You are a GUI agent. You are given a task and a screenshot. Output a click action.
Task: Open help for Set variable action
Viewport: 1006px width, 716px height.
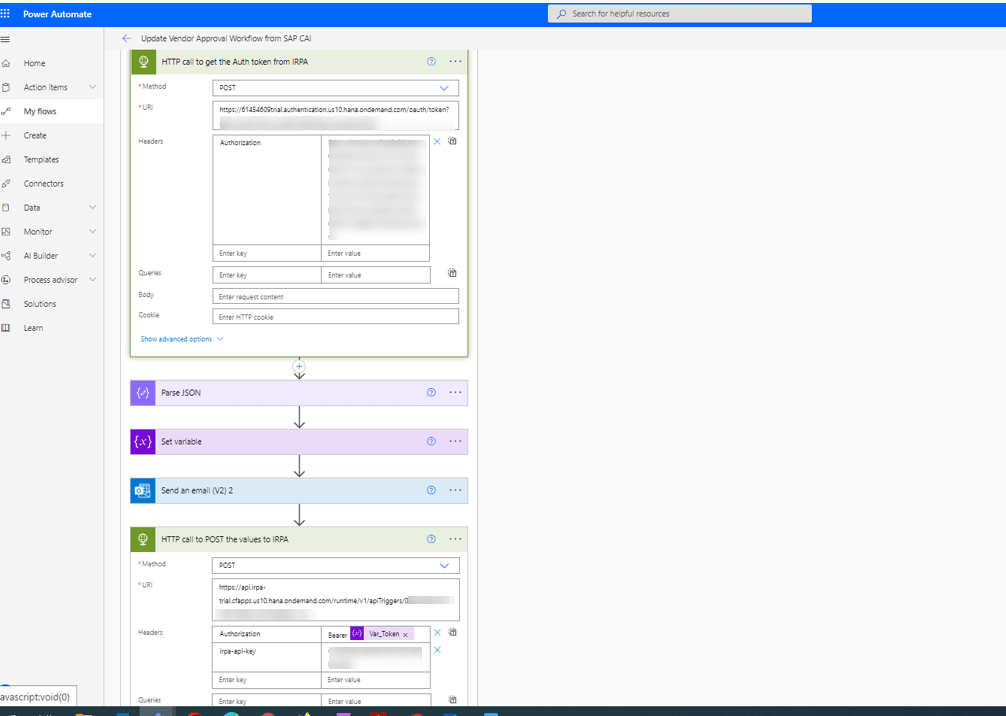pyautogui.click(x=431, y=441)
